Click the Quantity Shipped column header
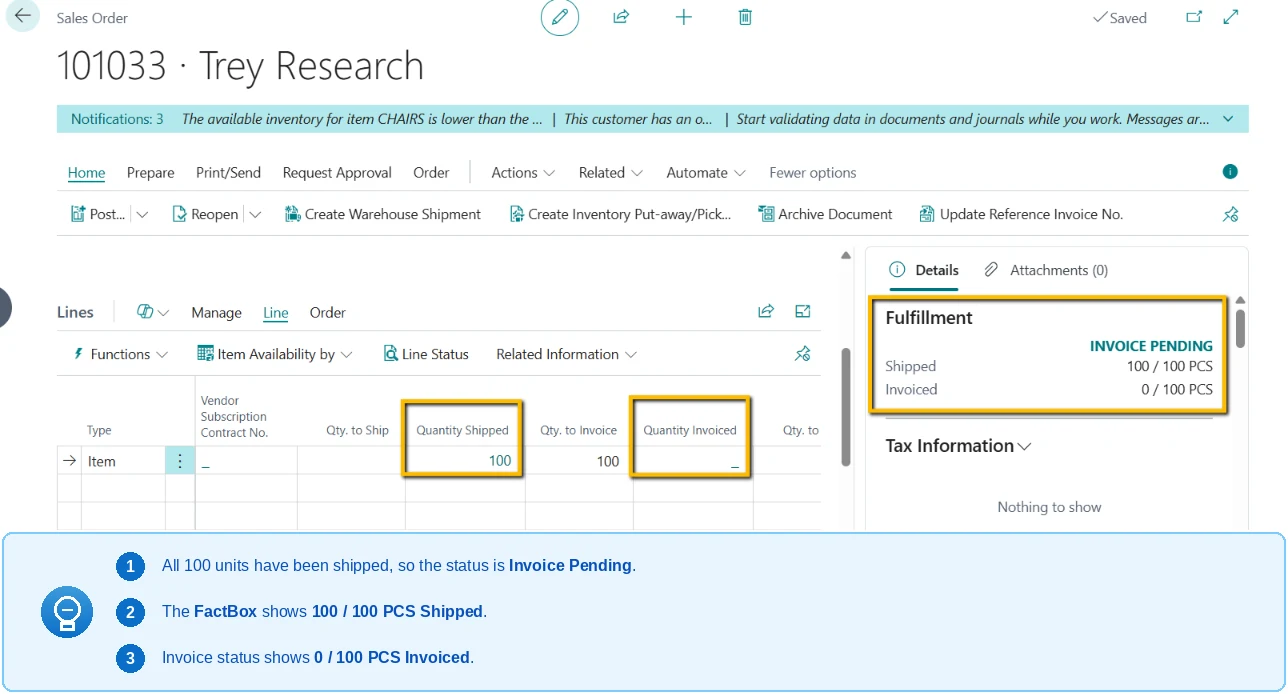This screenshot has width=1288, height=694. click(x=462, y=430)
